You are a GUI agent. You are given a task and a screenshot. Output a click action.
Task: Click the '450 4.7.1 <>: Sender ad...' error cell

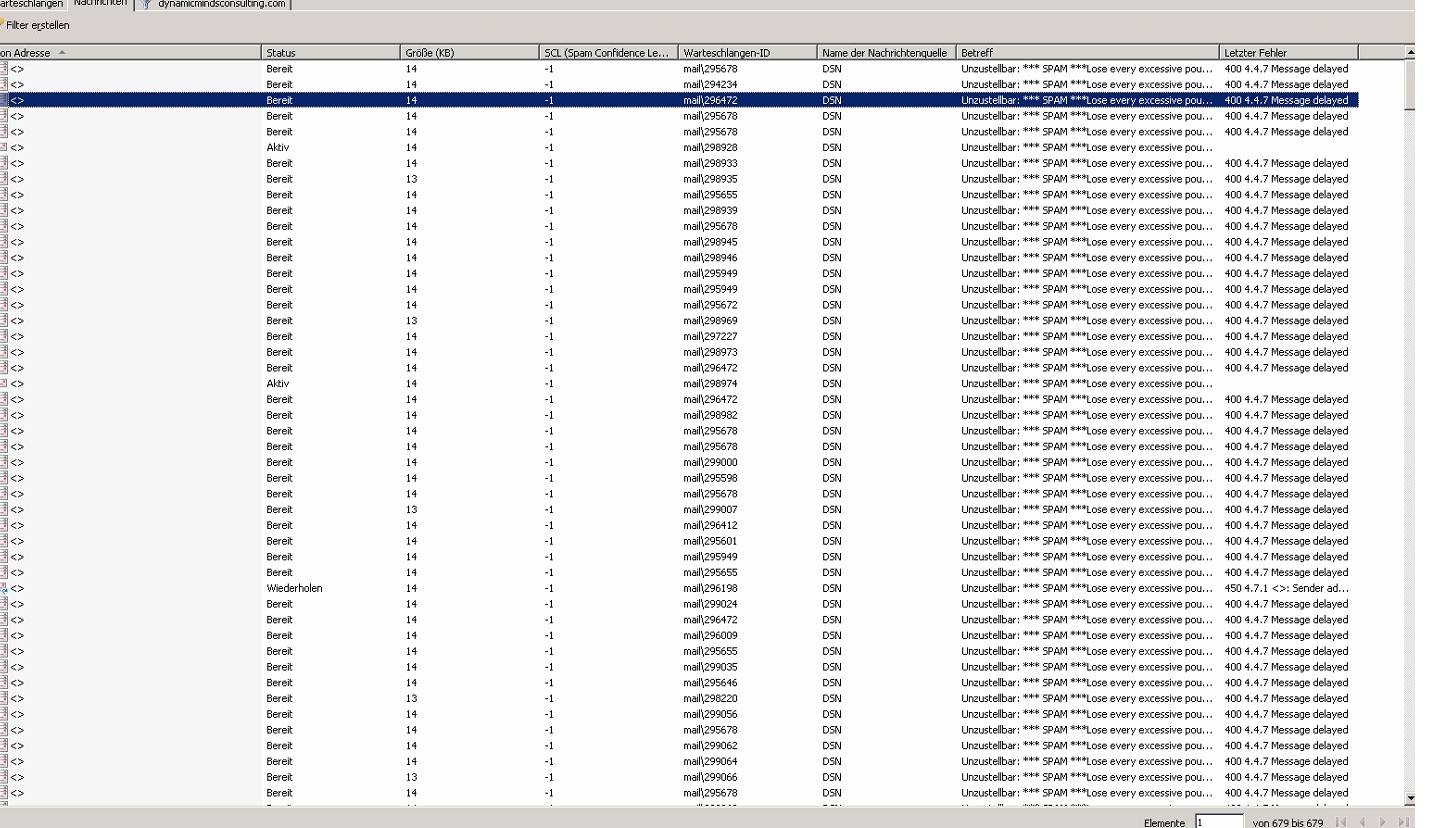(x=1287, y=589)
